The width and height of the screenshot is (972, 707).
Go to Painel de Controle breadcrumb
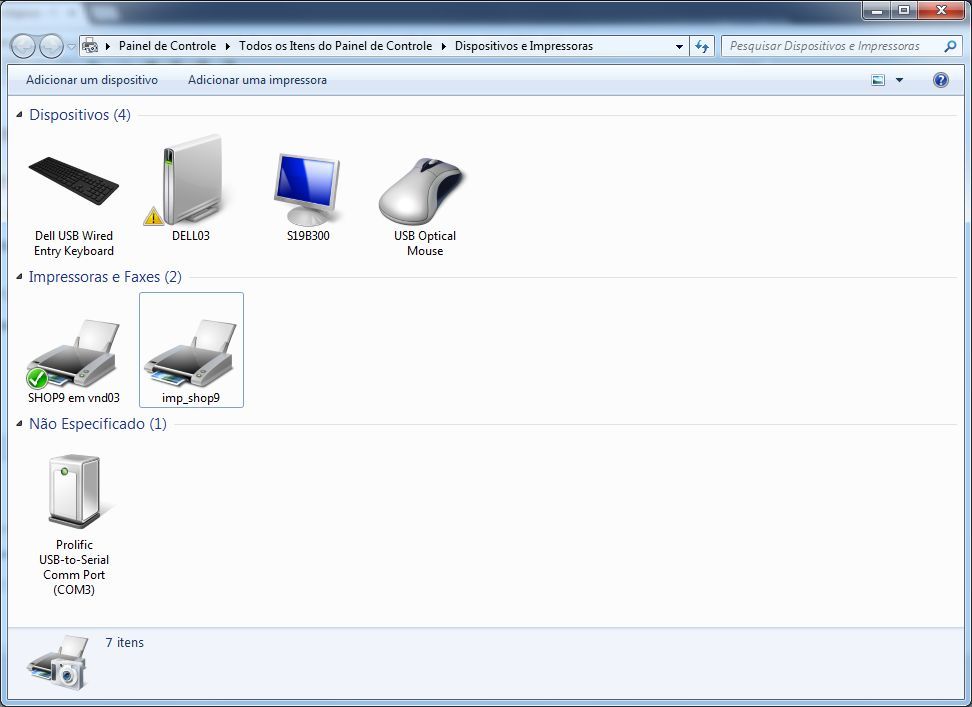(167, 46)
